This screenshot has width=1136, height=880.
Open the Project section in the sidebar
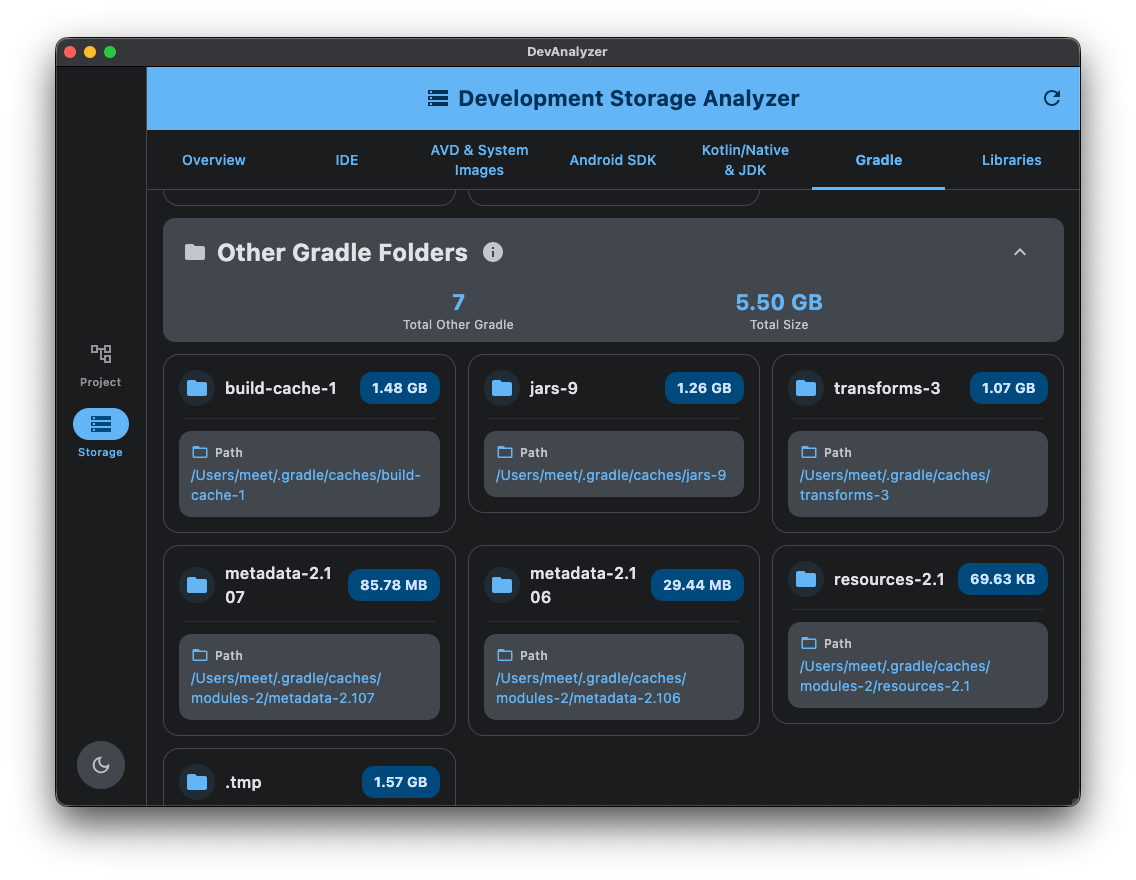click(x=101, y=365)
